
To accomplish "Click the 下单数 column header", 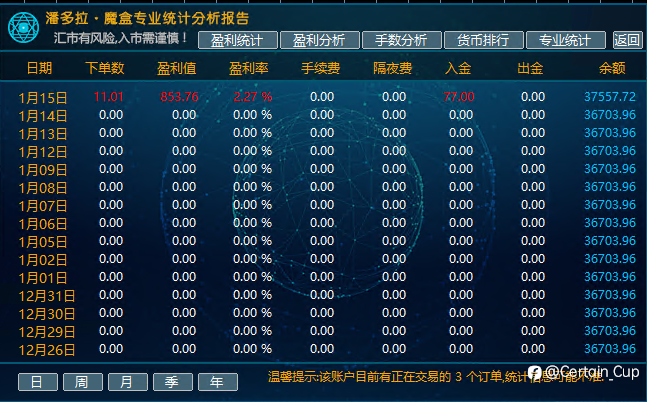I will click(x=105, y=68).
